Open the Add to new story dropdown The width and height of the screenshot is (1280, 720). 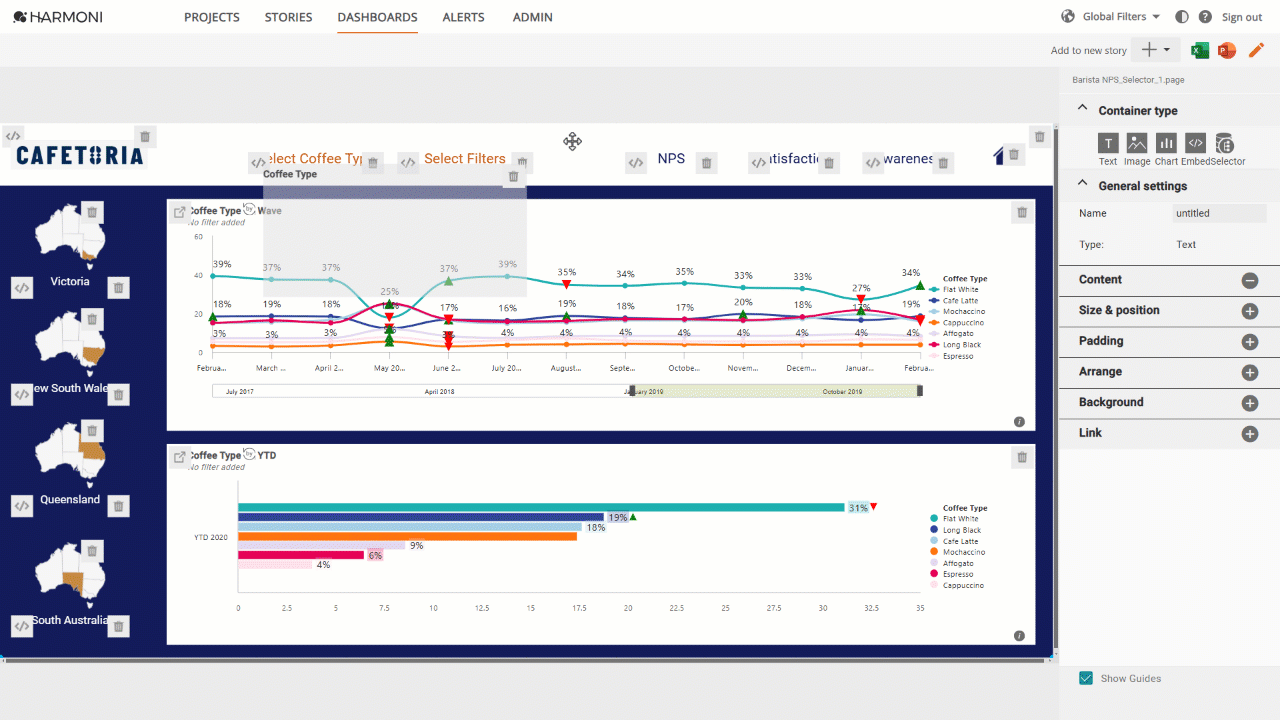coord(1156,50)
